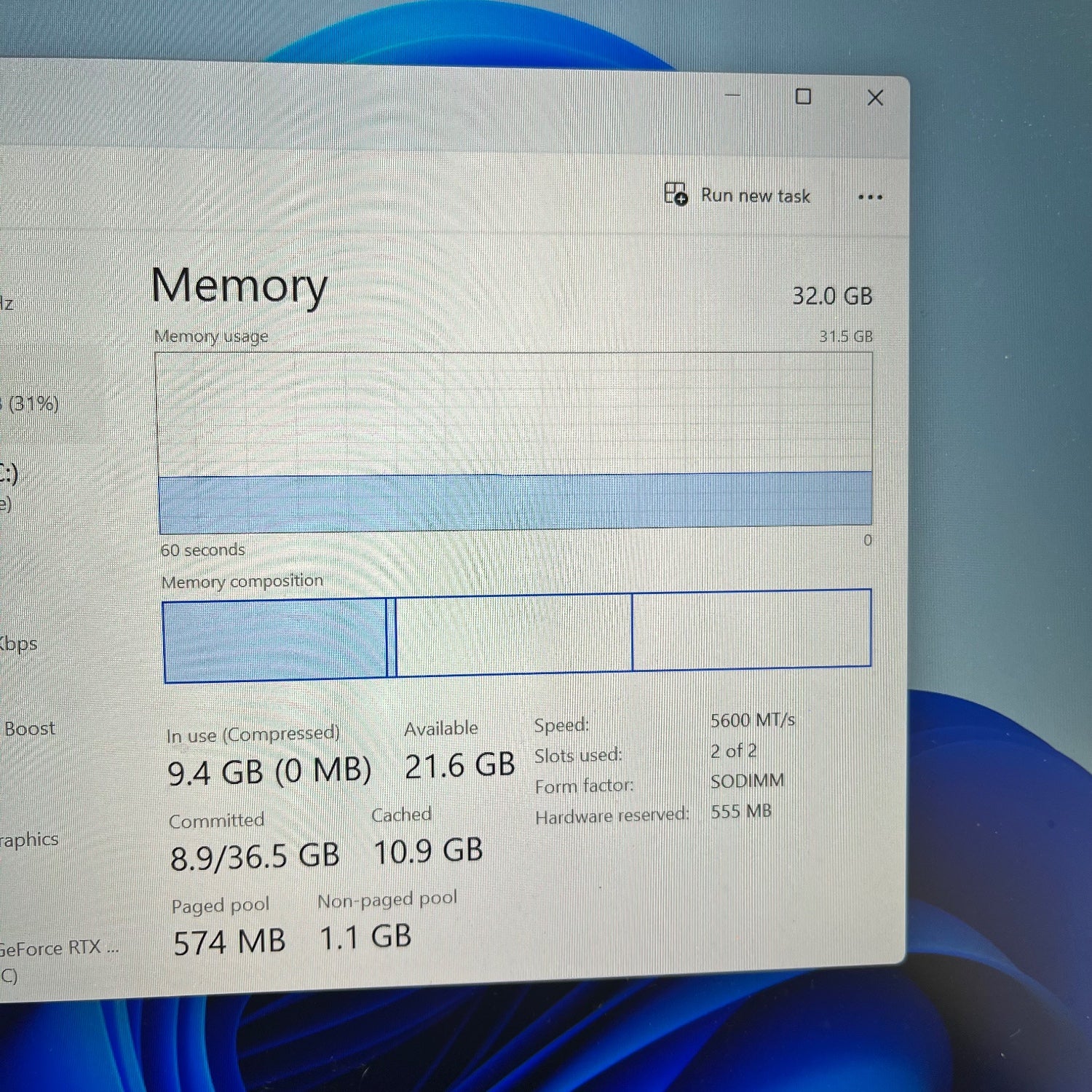This screenshot has height=1092, width=1092.
Task: Click the Memory usage graph
Action: (514, 441)
